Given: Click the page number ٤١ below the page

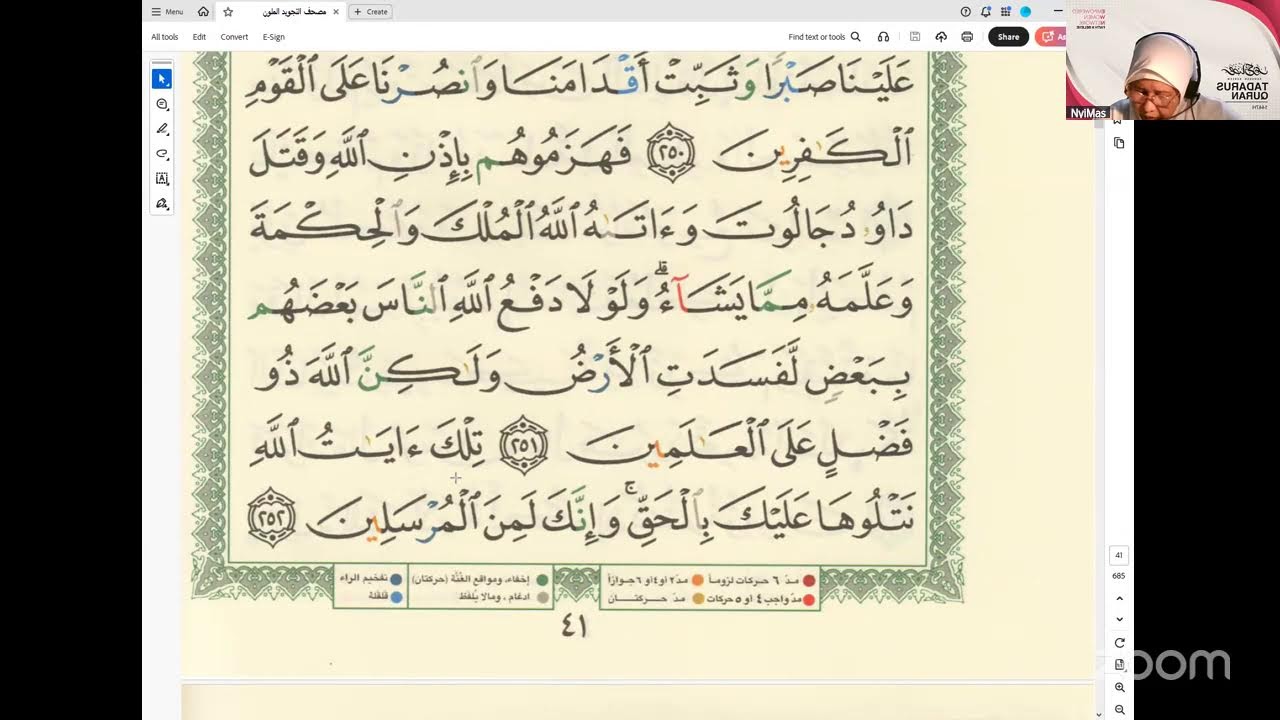Looking at the screenshot, I should coord(574,627).
